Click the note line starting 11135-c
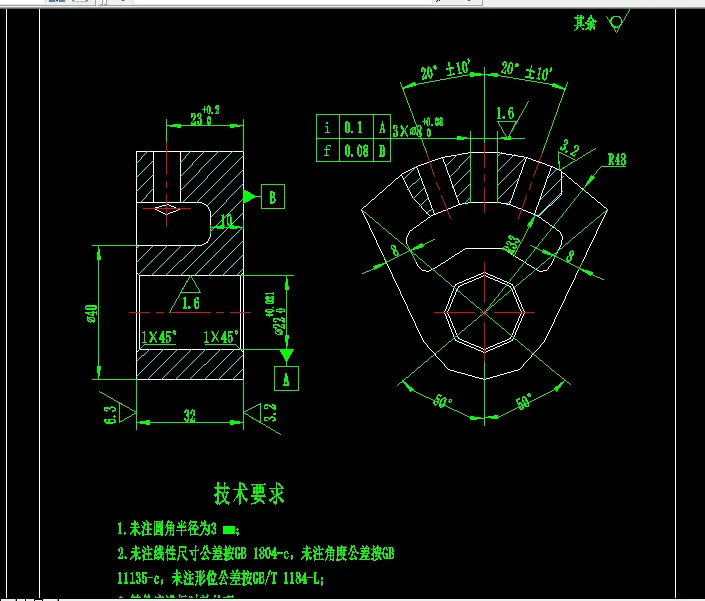The width and height of the screenshot is (705, 601). 220,578
